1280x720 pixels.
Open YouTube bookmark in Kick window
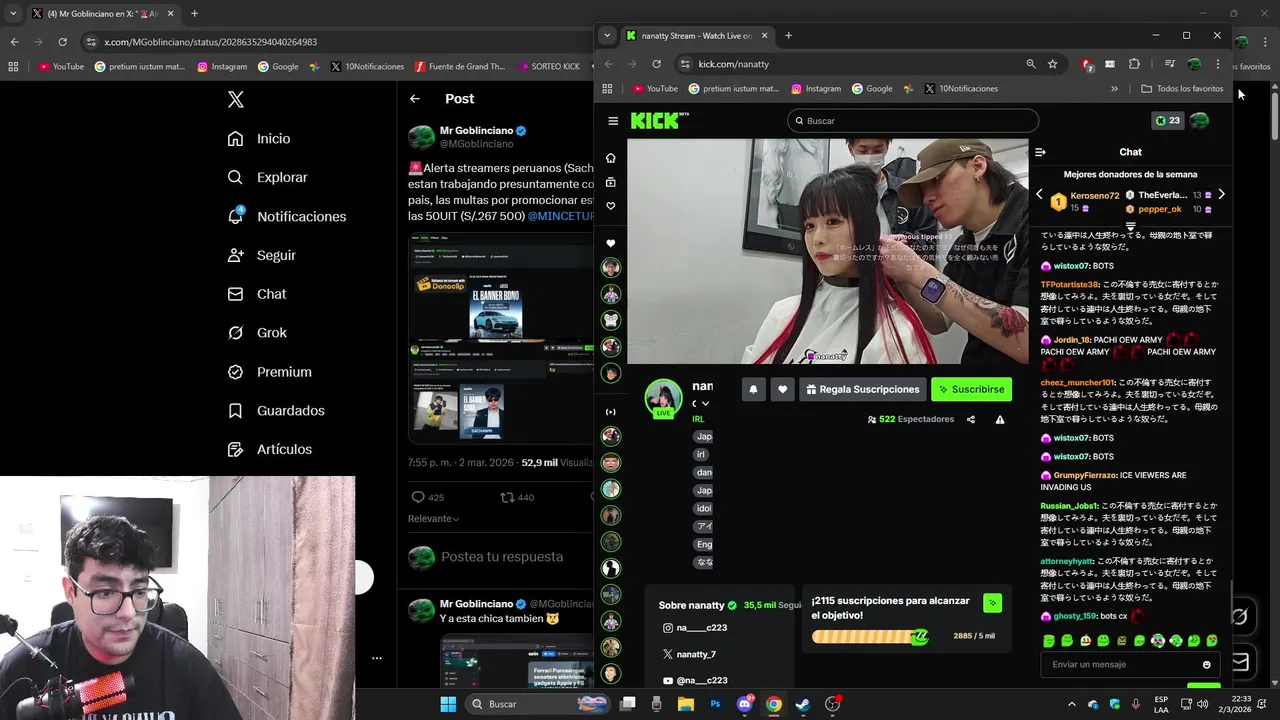[x=654, y=89]
